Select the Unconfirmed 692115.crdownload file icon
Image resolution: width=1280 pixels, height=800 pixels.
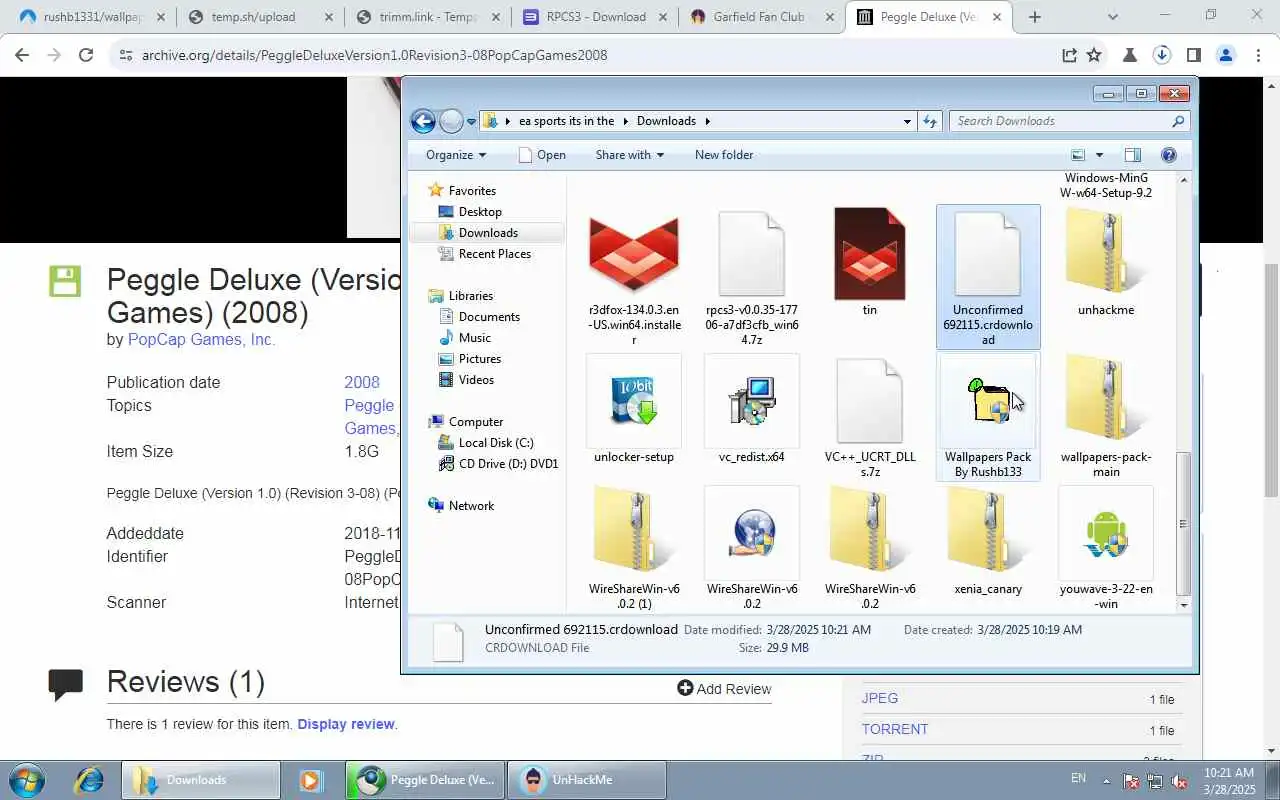[x=988, y=254]
